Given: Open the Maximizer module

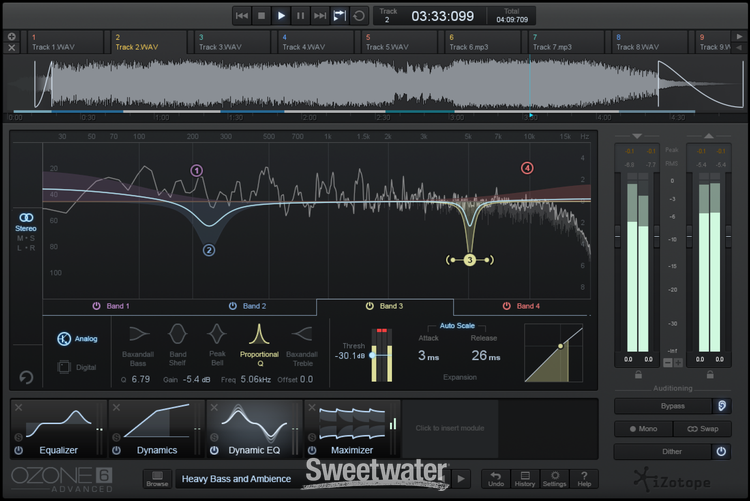Looking at the screenshot, I should pyautogui.click(x=352, y=428).
